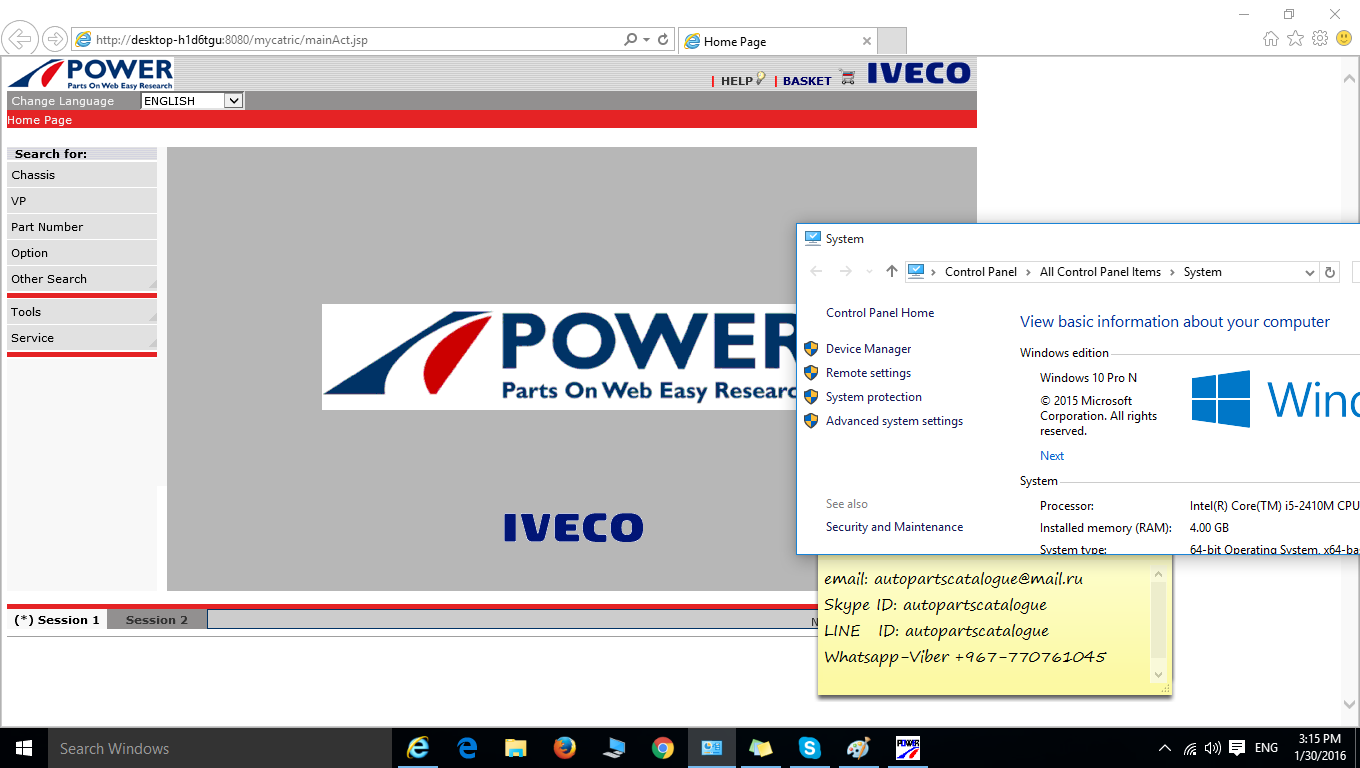This screenshot has width=1360, height=768.
Task: Open Sticky Notes from the taskbar
Action: click(761, 748)
